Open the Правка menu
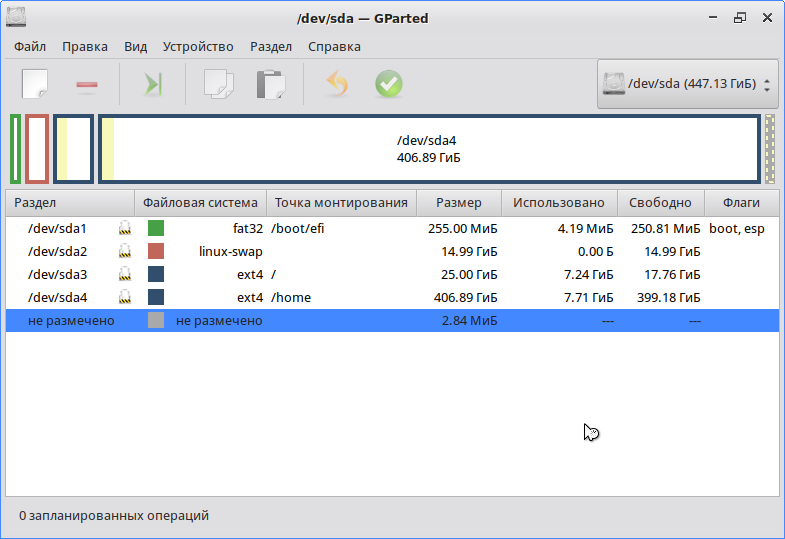This screenshot has height=539, width=785. point(85,47)
